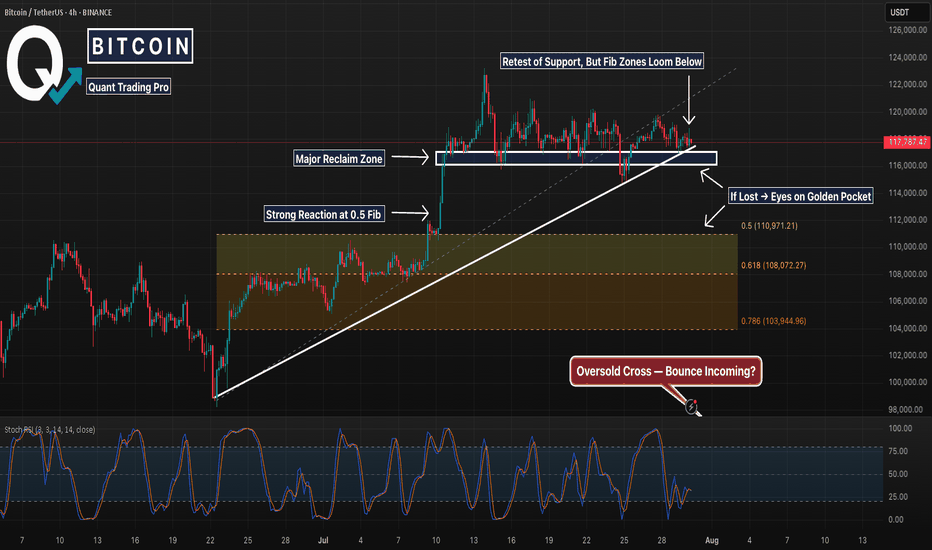Click 108,000.00 on the price axis
The image size is (932, 550).
point(908,274)
